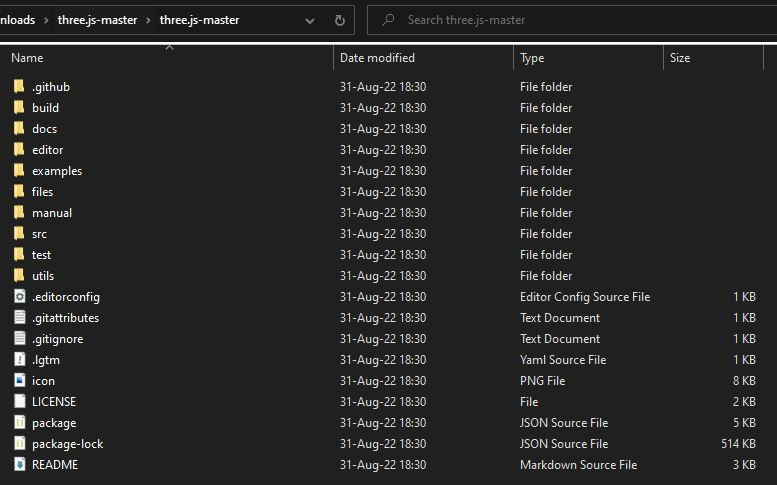
Task: Click the .lgtm yaml file icon
Action: [19, 360]
